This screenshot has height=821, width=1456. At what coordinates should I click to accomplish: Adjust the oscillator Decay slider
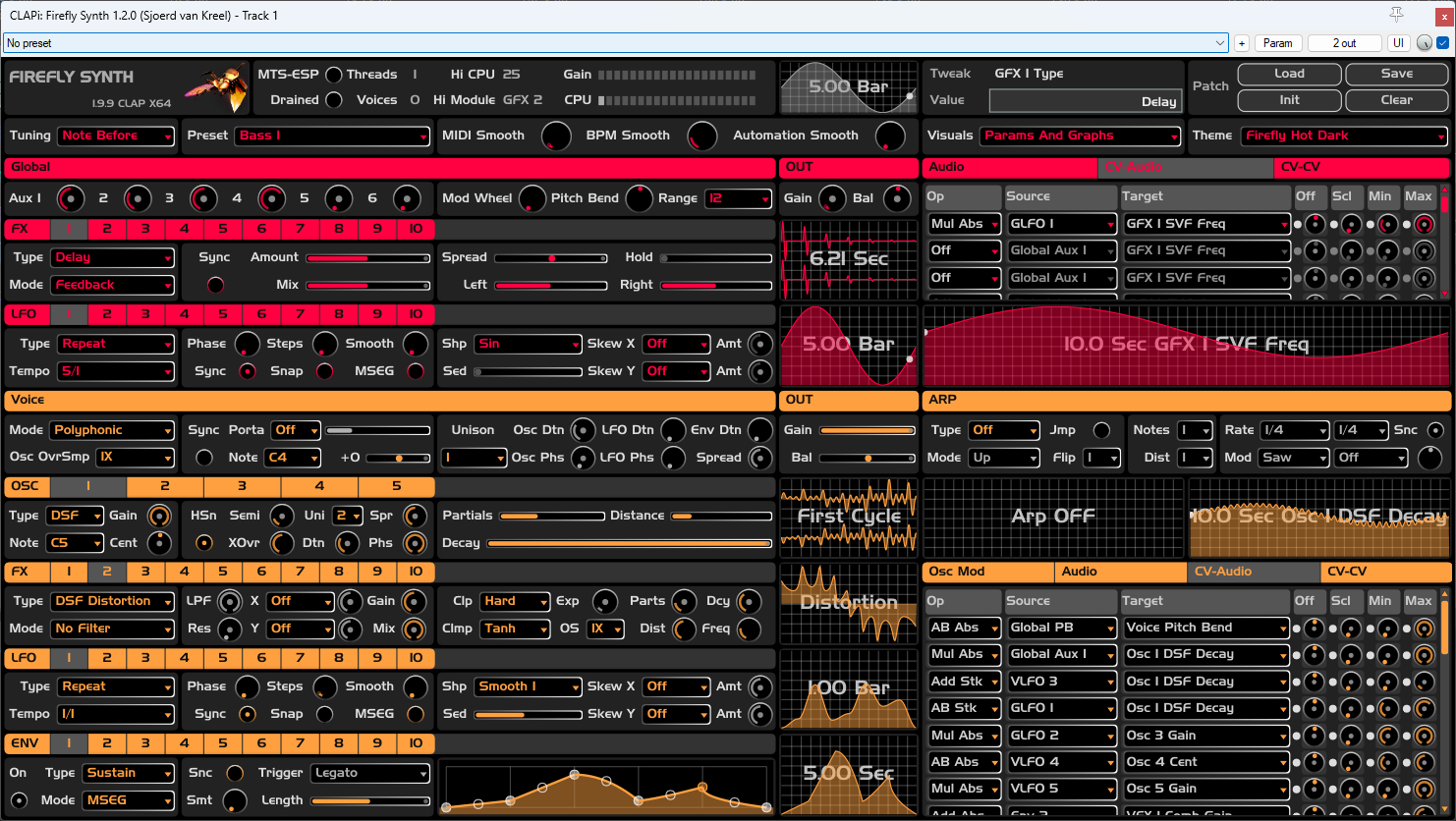click(629, 543)
